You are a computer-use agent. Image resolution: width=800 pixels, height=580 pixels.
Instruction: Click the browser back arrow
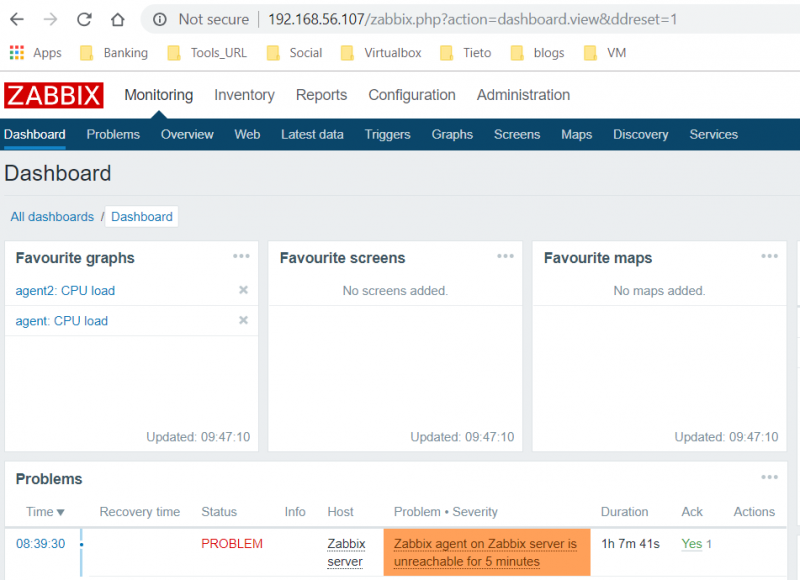pos(17,20)
